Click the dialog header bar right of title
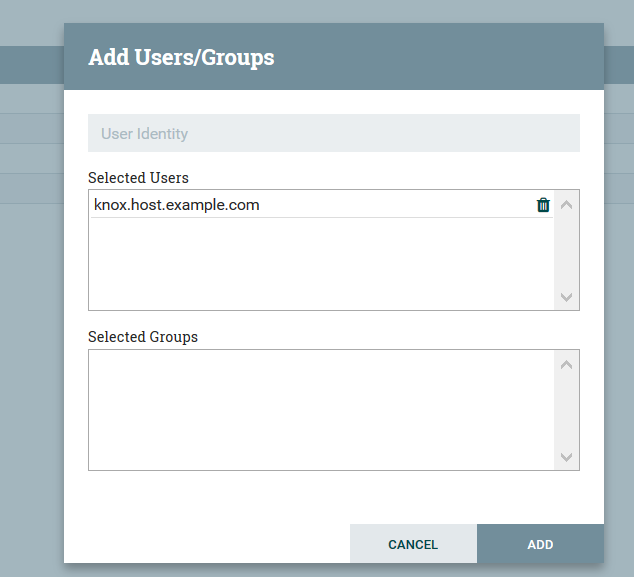Image resolution: width=634 pixels, height=577 pixels. [x=450, y=57]
